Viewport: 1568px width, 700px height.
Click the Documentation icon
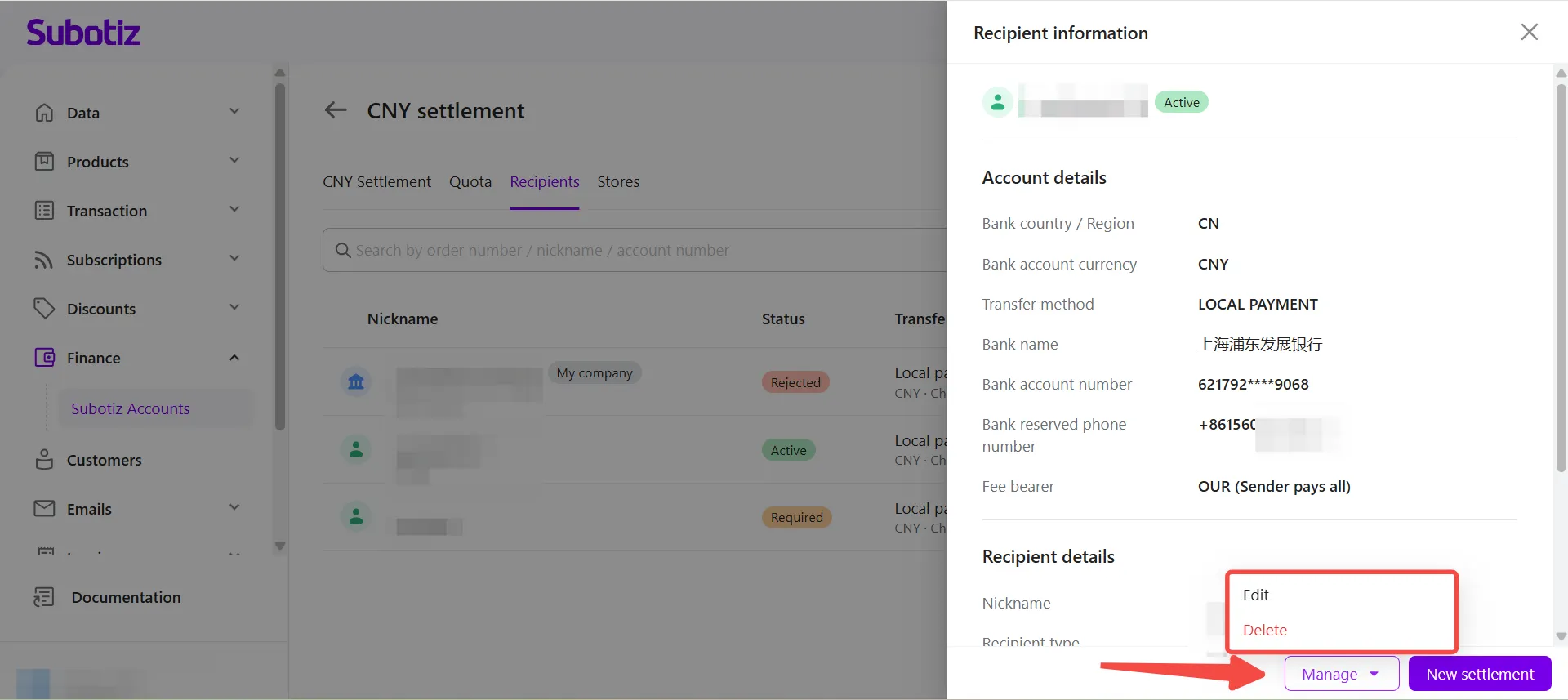point(44,597)
